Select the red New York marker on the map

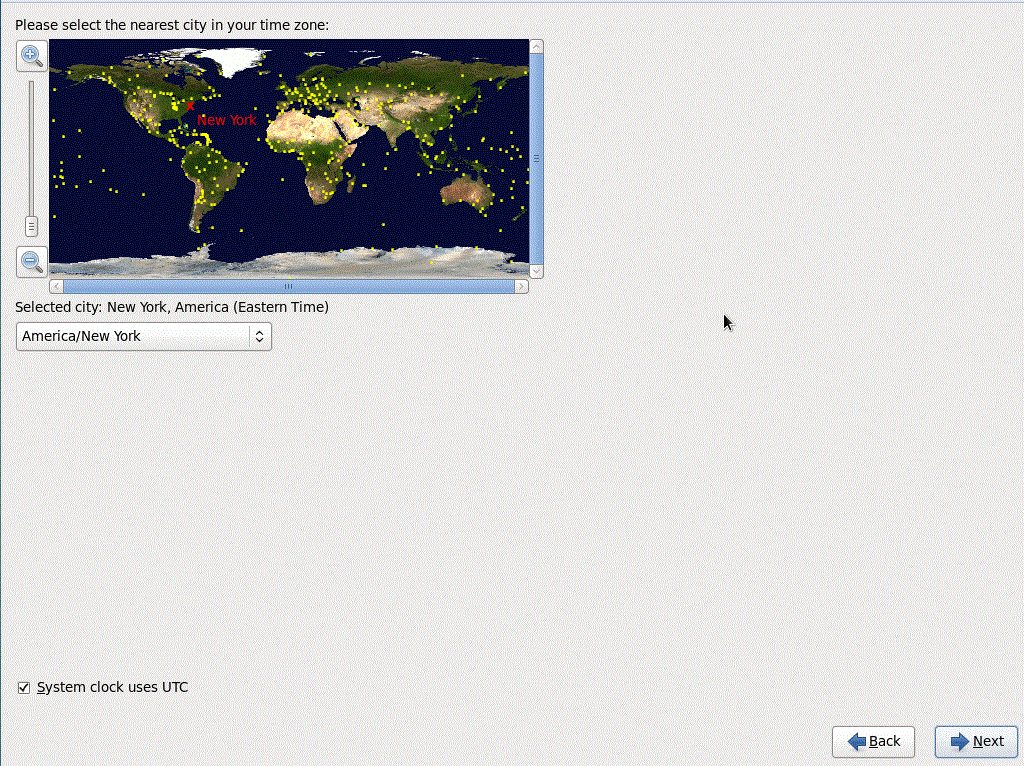point(190,105)
